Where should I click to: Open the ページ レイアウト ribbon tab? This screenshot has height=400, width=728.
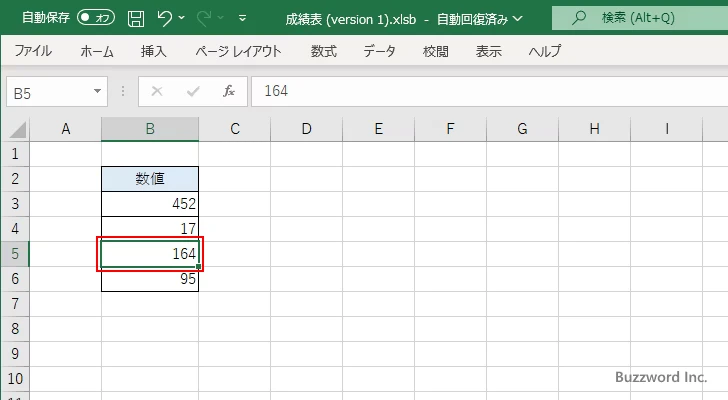click(x=238, y=51)
